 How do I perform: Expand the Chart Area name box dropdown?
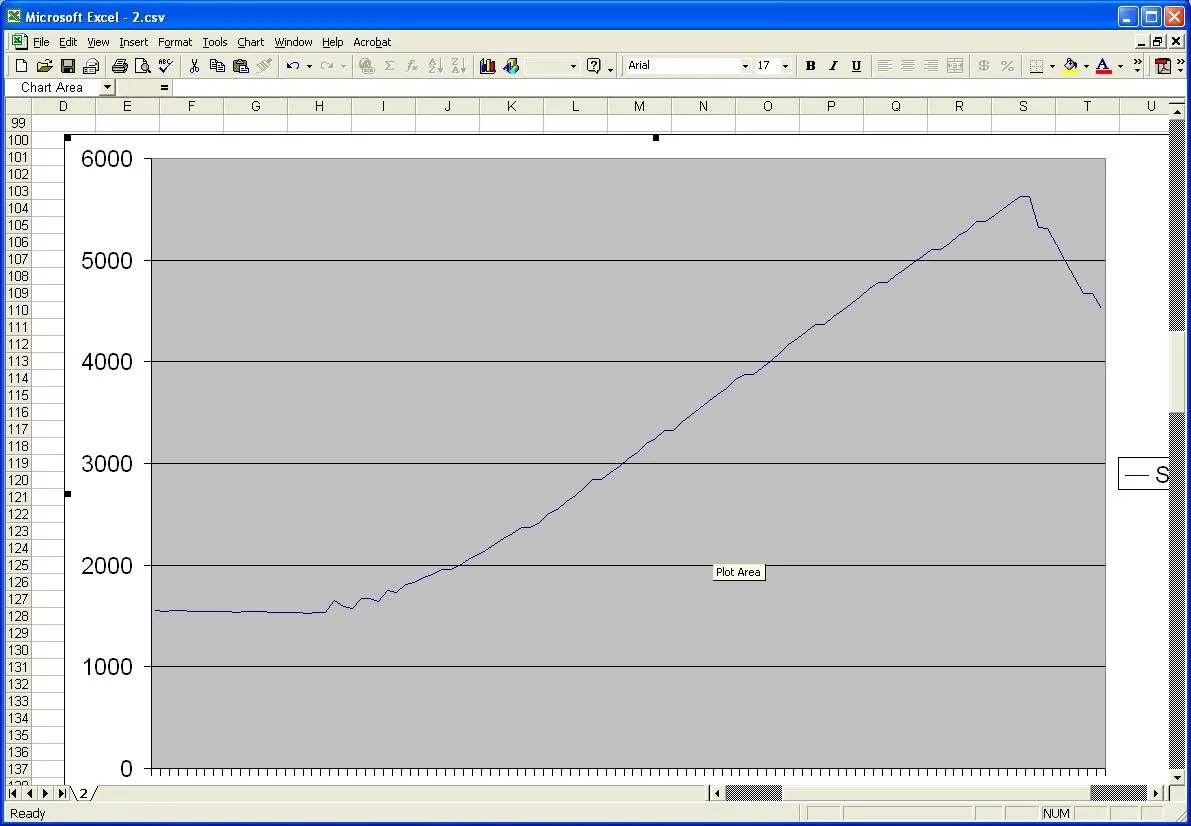tap(107, 88)
